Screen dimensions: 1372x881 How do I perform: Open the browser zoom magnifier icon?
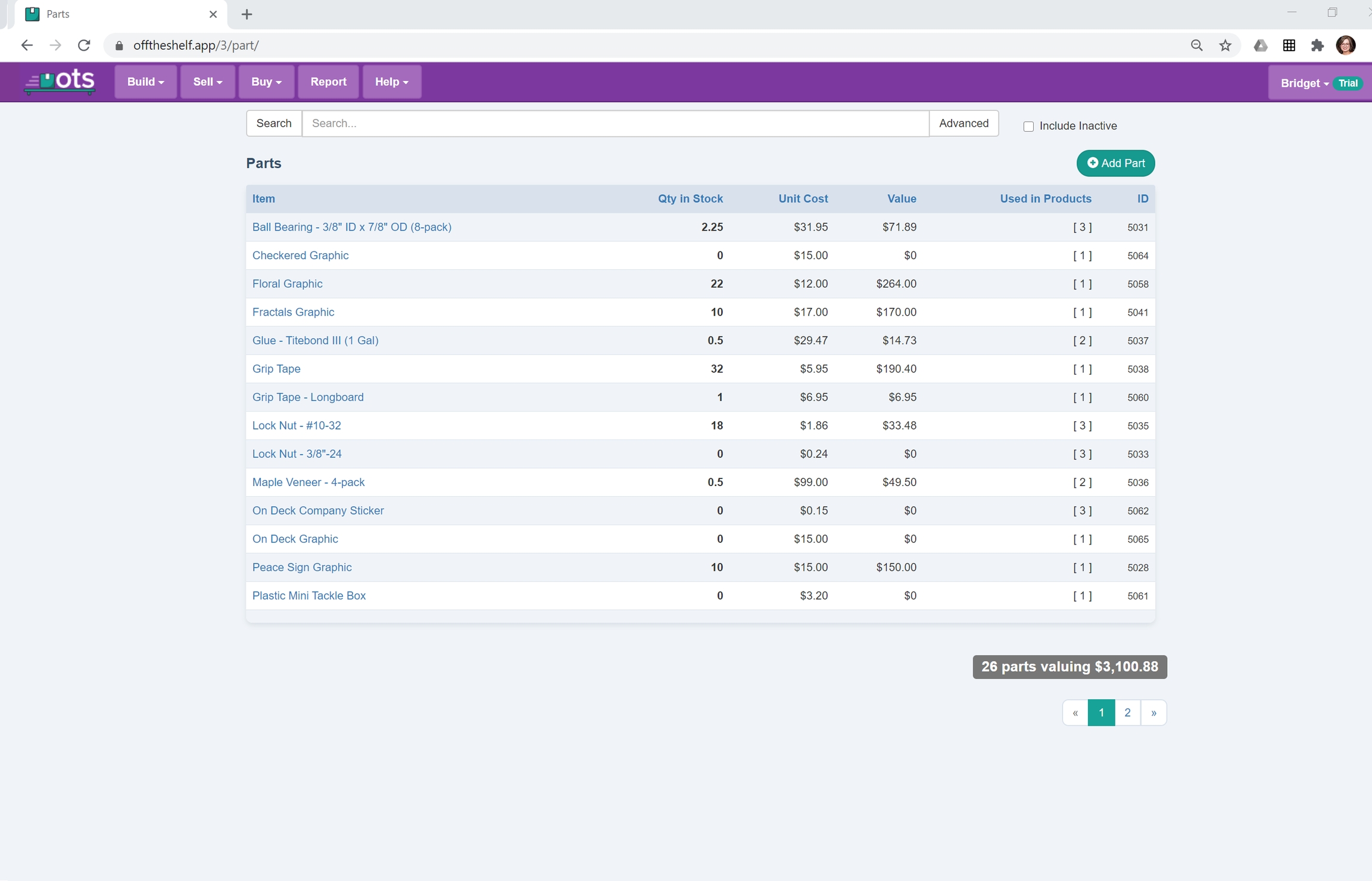point(1196,45)
